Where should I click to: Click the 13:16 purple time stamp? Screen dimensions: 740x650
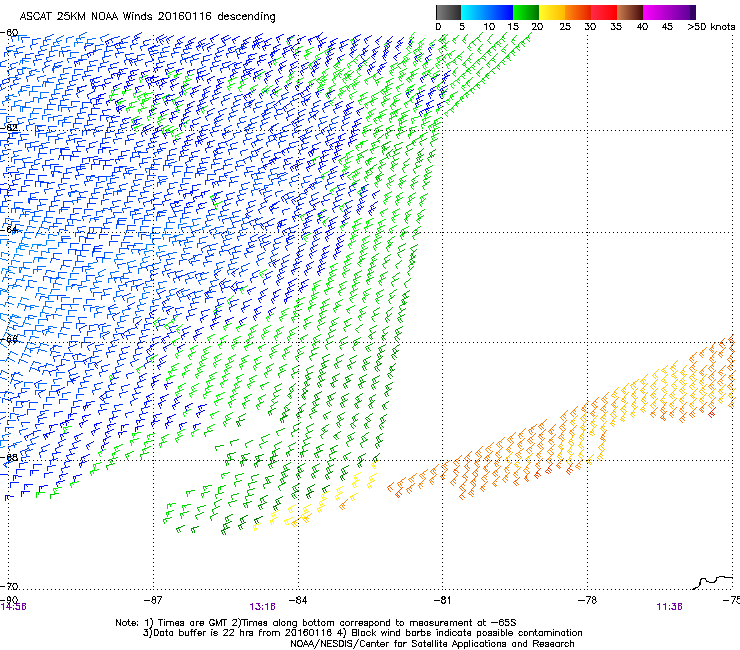click(262, 607)
